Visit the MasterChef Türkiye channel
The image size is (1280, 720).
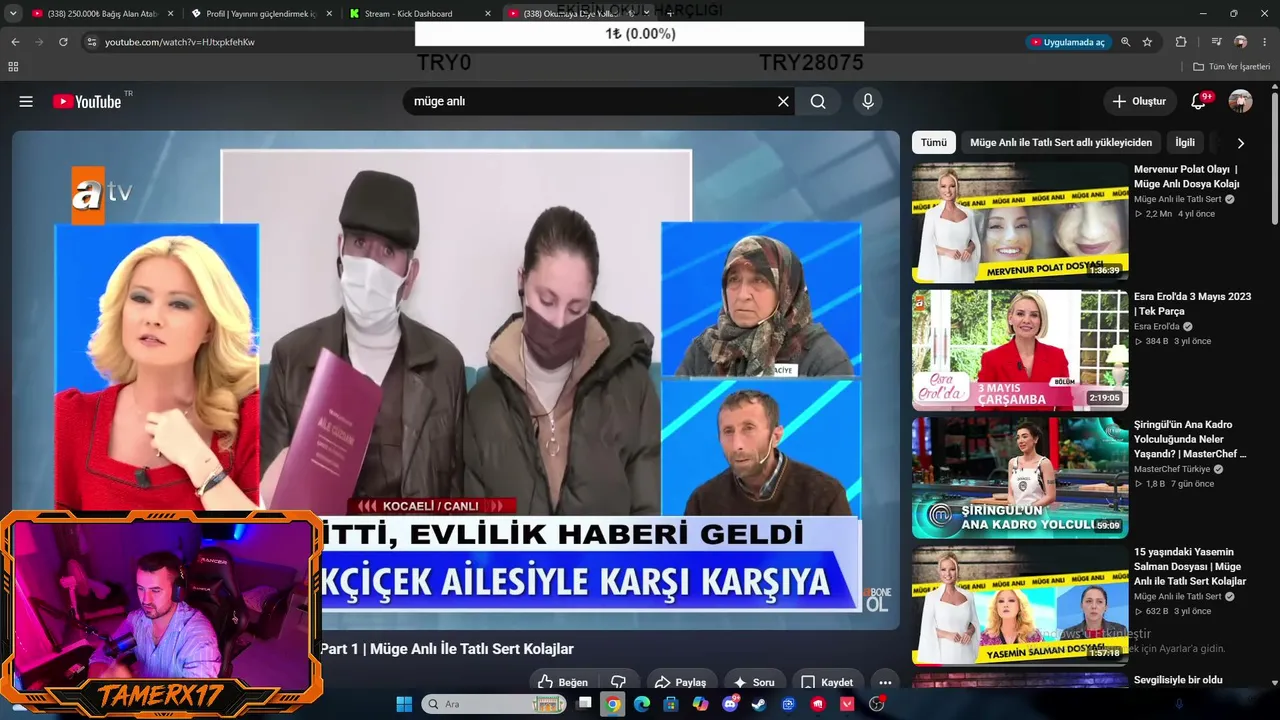pos(1172,469)
